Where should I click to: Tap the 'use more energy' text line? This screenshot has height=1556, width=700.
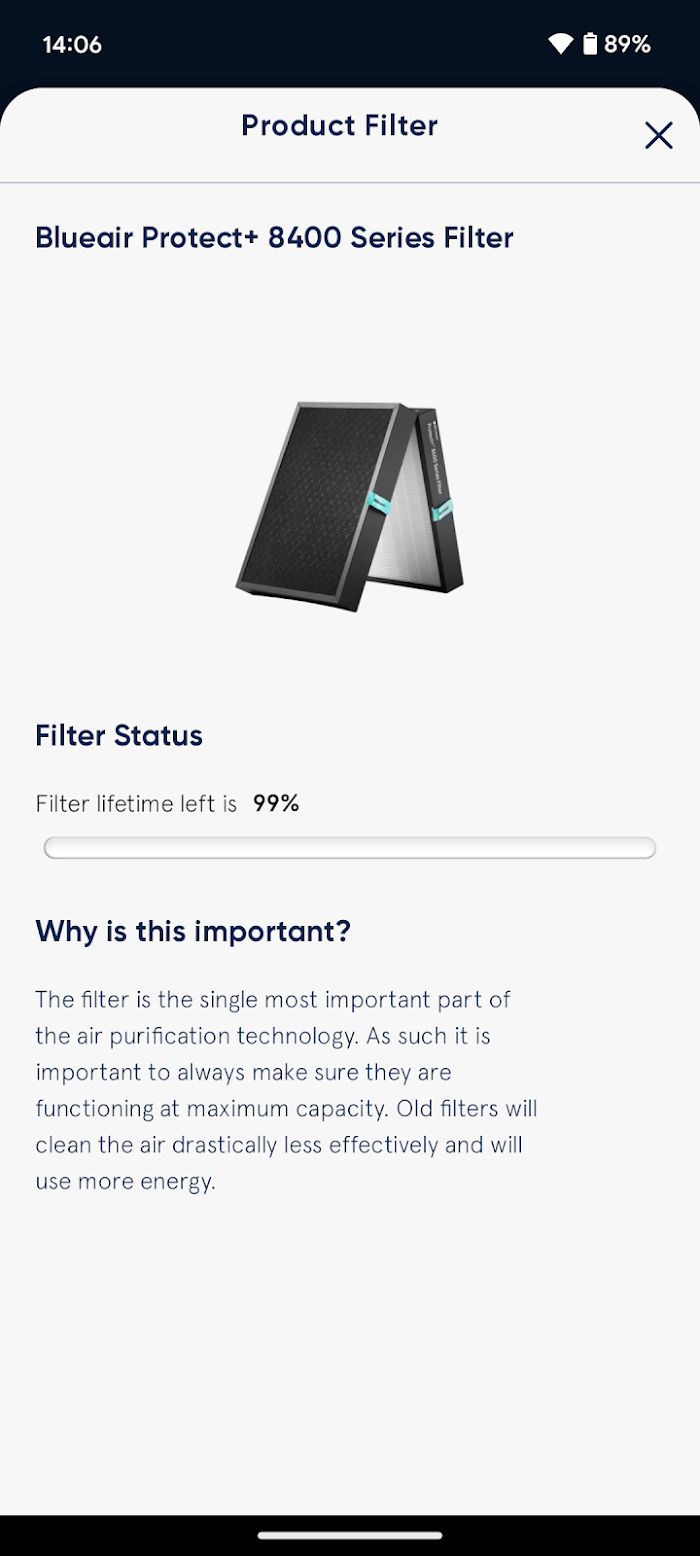[x=125, y=1182]
